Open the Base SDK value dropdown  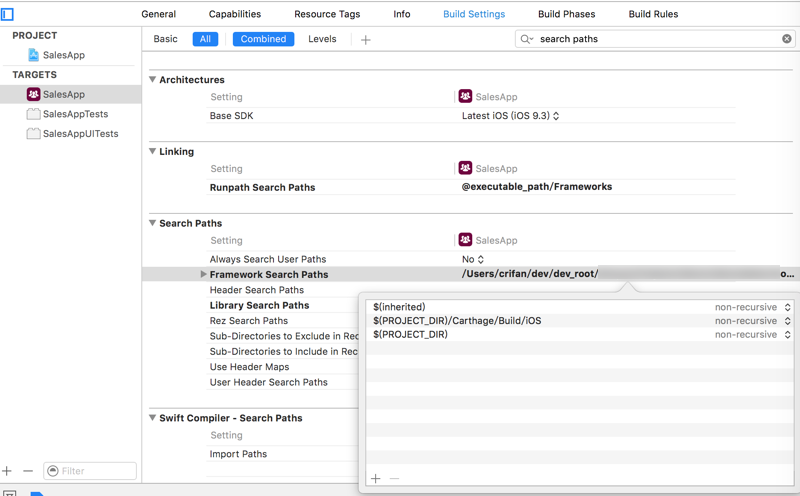[x=510, y=116]
